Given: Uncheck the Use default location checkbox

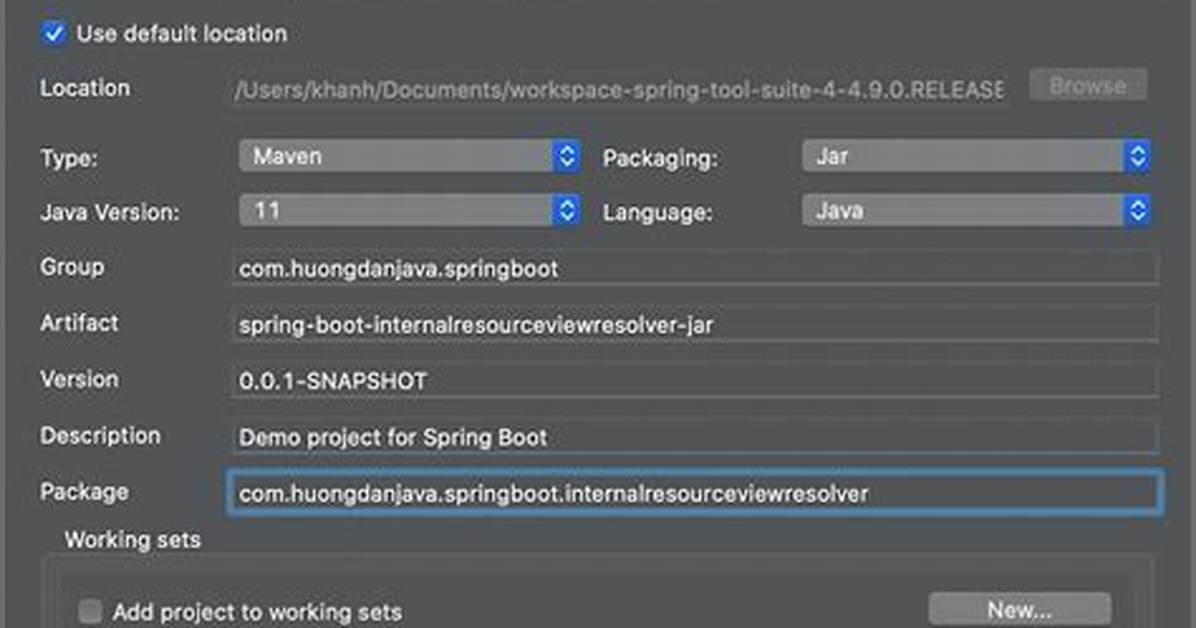Looking at the screenshot, I should pyautogui.click(x=53, y=34).
